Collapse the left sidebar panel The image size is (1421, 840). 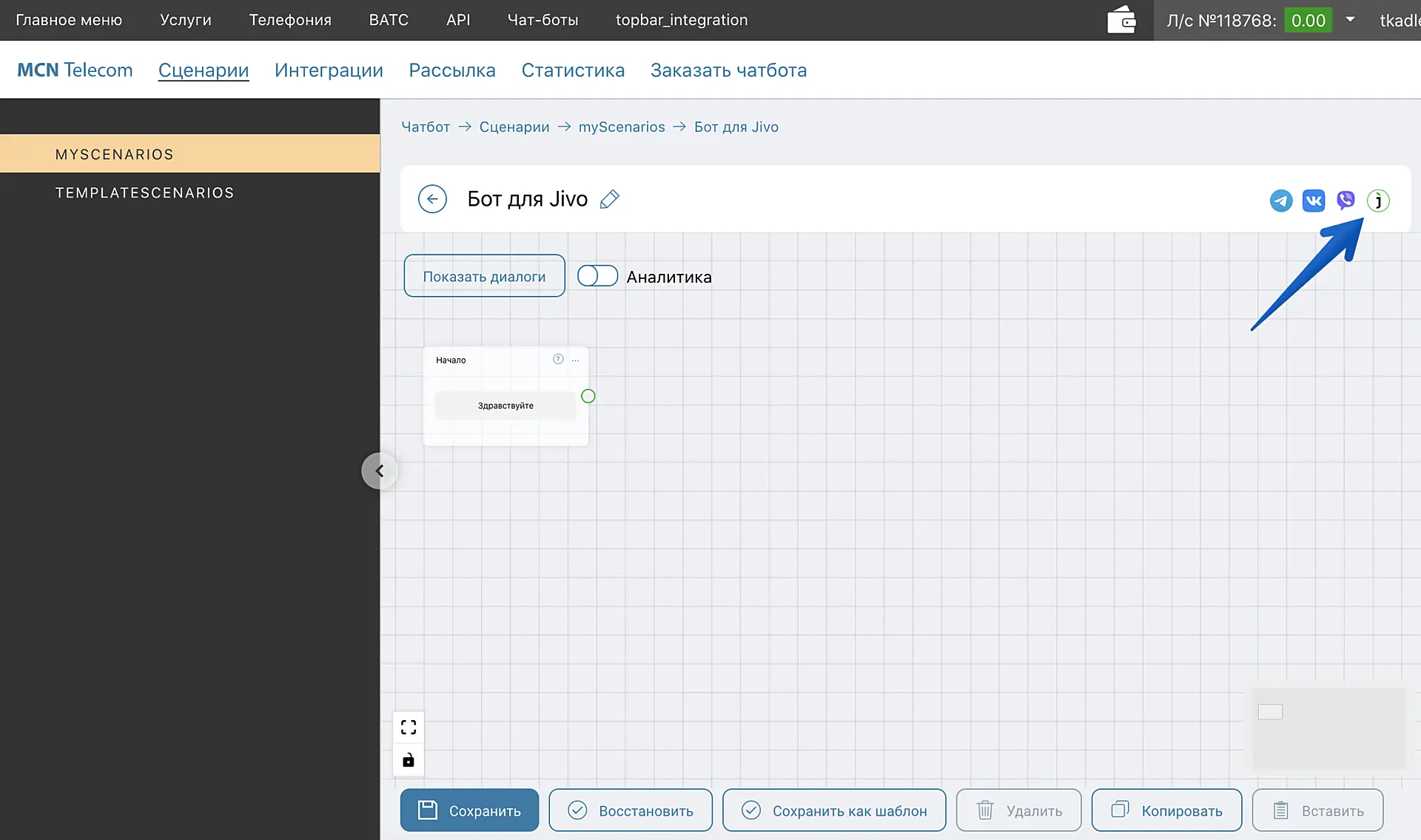coord(379,471)
